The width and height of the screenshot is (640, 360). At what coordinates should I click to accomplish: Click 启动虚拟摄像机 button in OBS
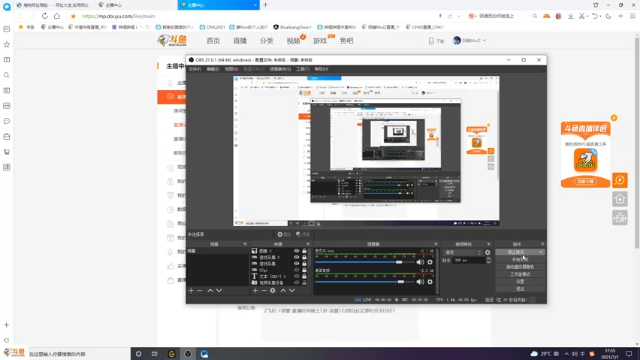(x=520, y=267)
